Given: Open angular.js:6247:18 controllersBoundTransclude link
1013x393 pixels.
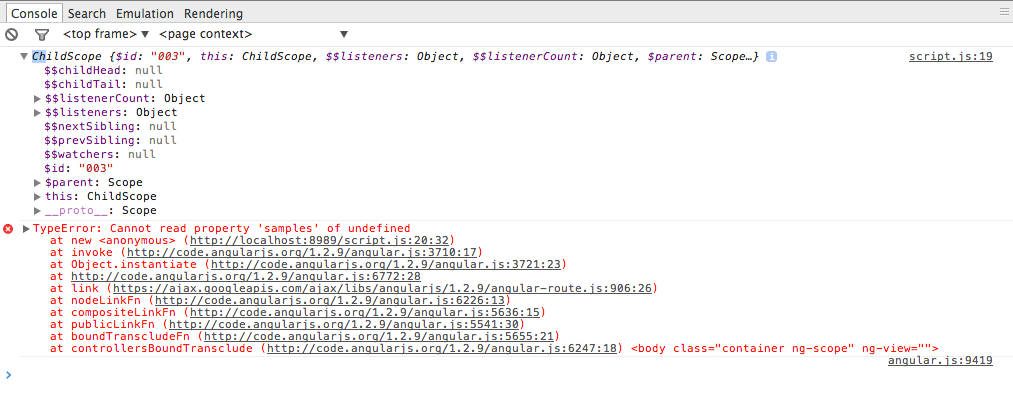Looking at the screenshot, I should pyautogui.click(x=442, y=349).
